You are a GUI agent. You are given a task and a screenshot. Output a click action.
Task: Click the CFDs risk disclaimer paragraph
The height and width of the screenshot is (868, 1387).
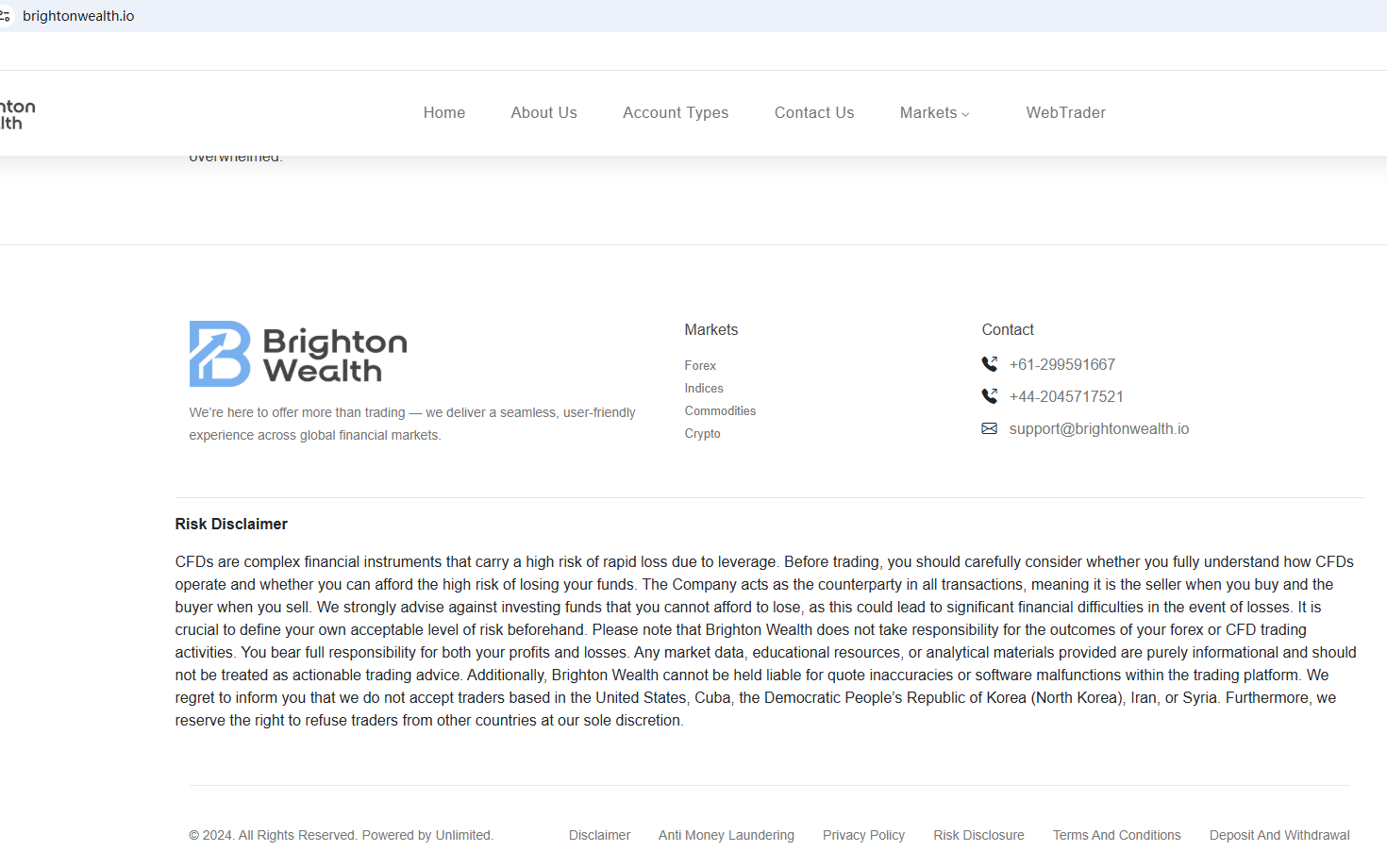click(766, 641)
